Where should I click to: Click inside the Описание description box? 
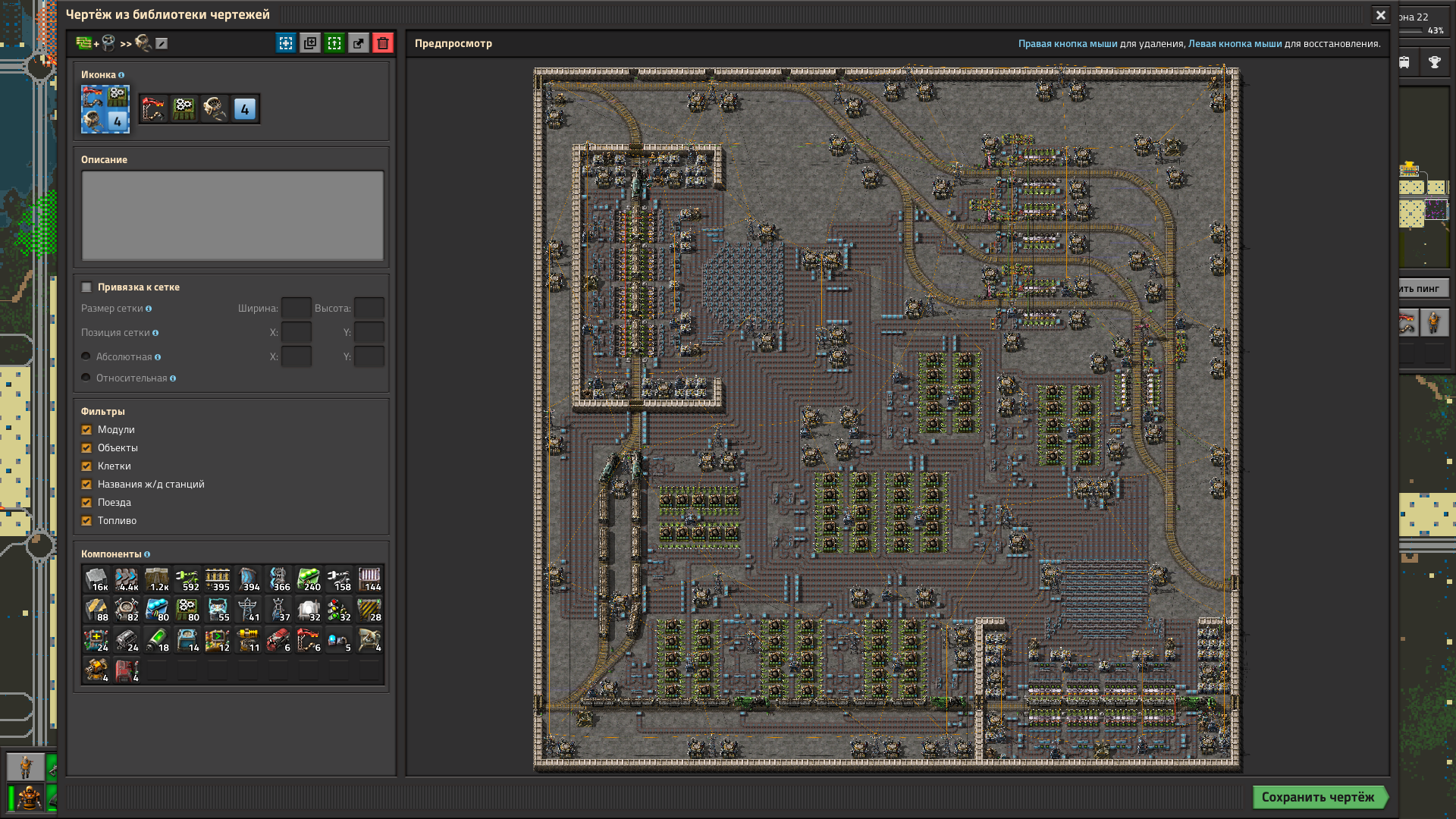click(x=233, y=215)
